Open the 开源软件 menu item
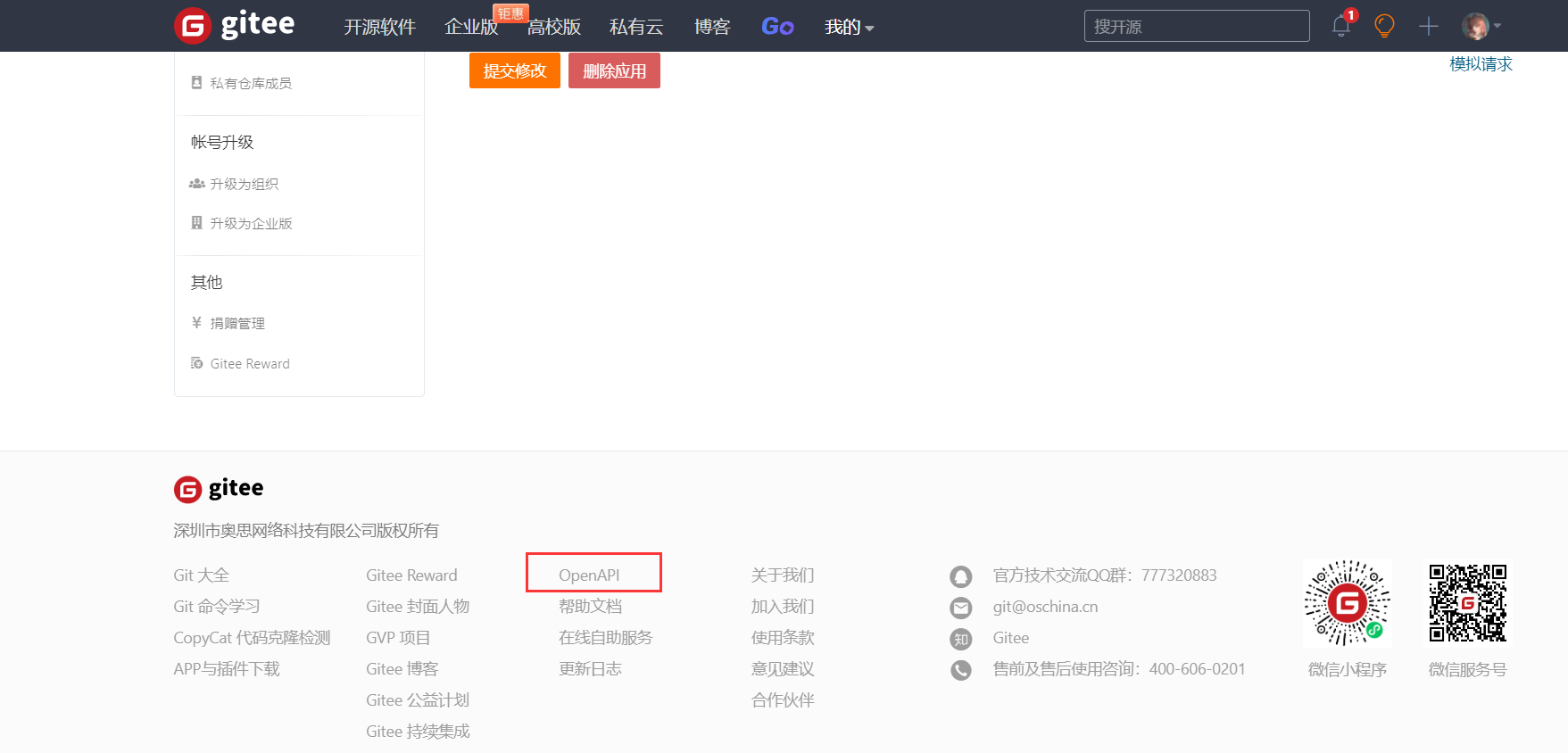This screenshot has height=753, width=1568. tap(380, 27)
